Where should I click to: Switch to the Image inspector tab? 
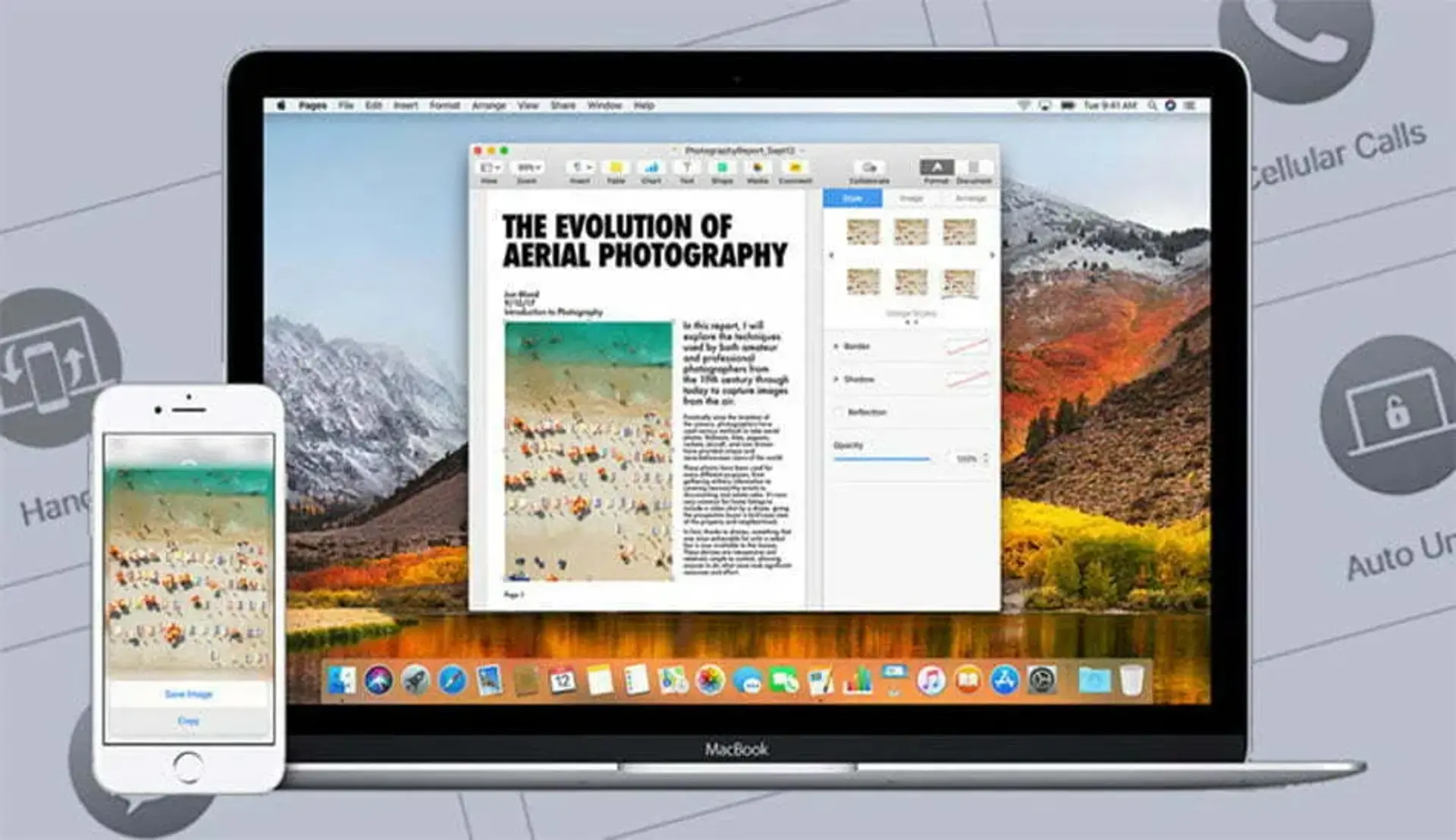pyautogui.click(x=912, y=199)
